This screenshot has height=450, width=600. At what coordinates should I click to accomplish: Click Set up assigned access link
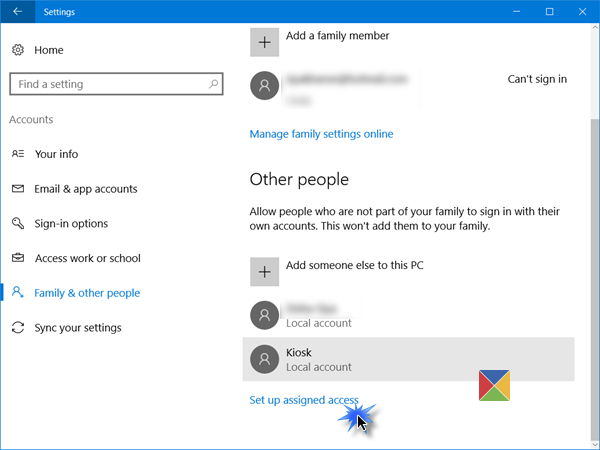(x=304, y=400)
